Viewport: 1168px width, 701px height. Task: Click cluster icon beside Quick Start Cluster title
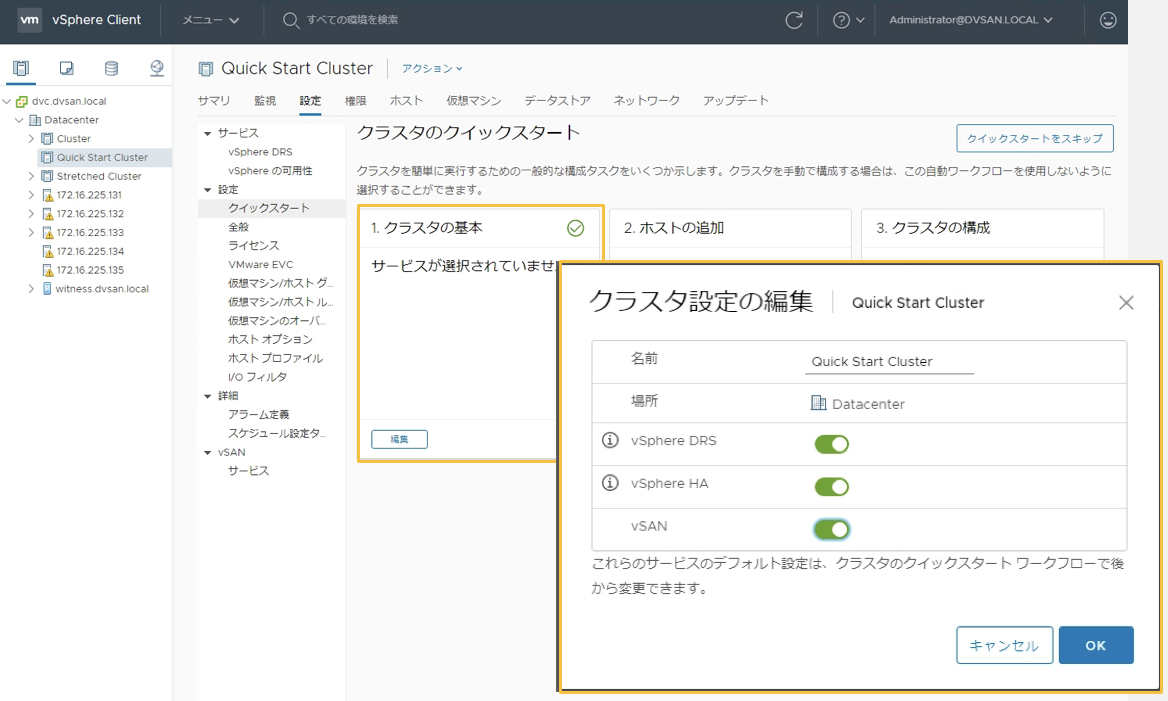[x=206, y=69]
